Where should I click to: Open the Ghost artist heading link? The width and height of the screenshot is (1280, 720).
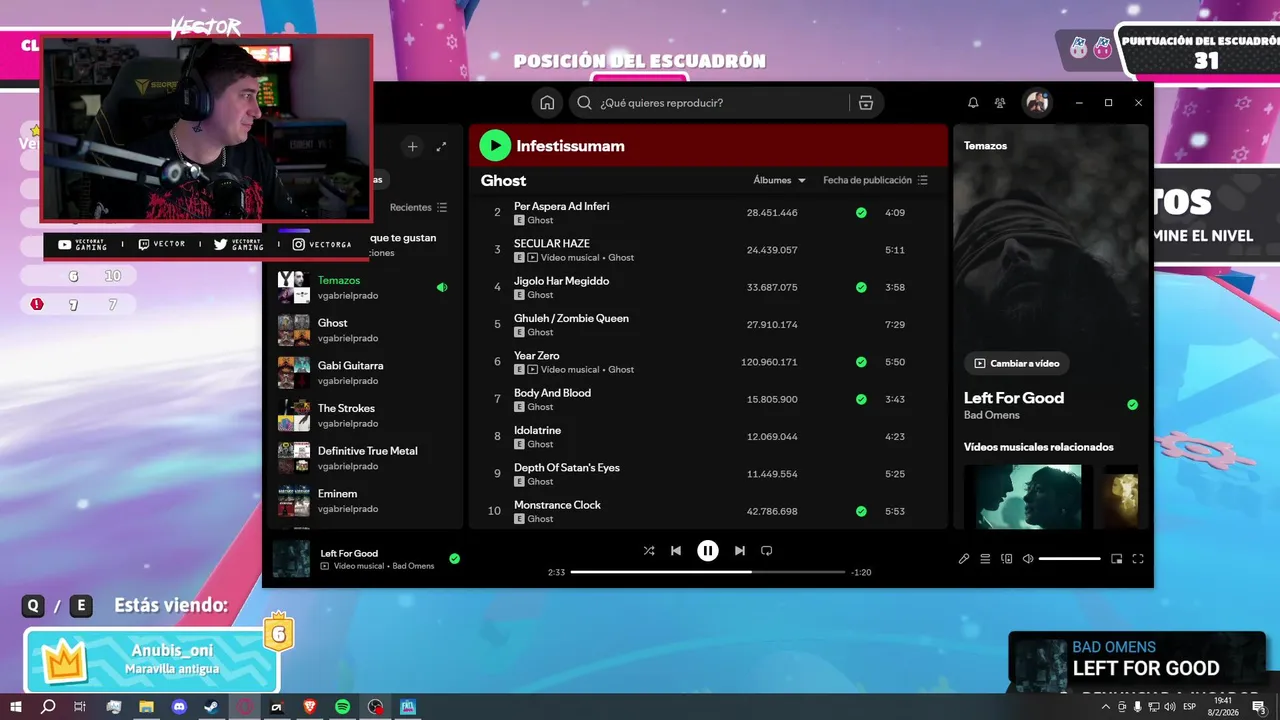click(x=503, y=181)
